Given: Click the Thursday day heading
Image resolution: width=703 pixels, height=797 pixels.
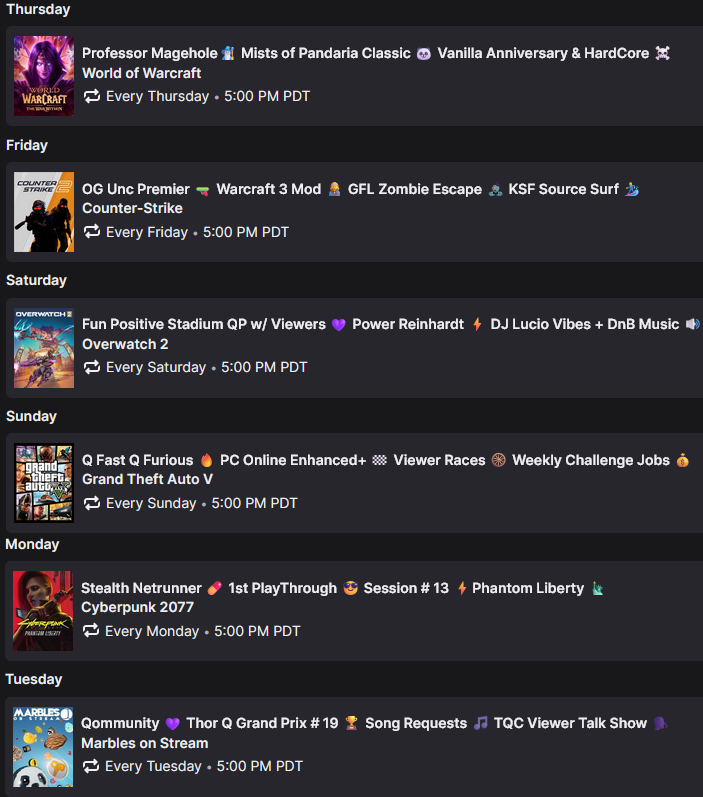Looking at the screenshot, I should (x=38, y=9).
